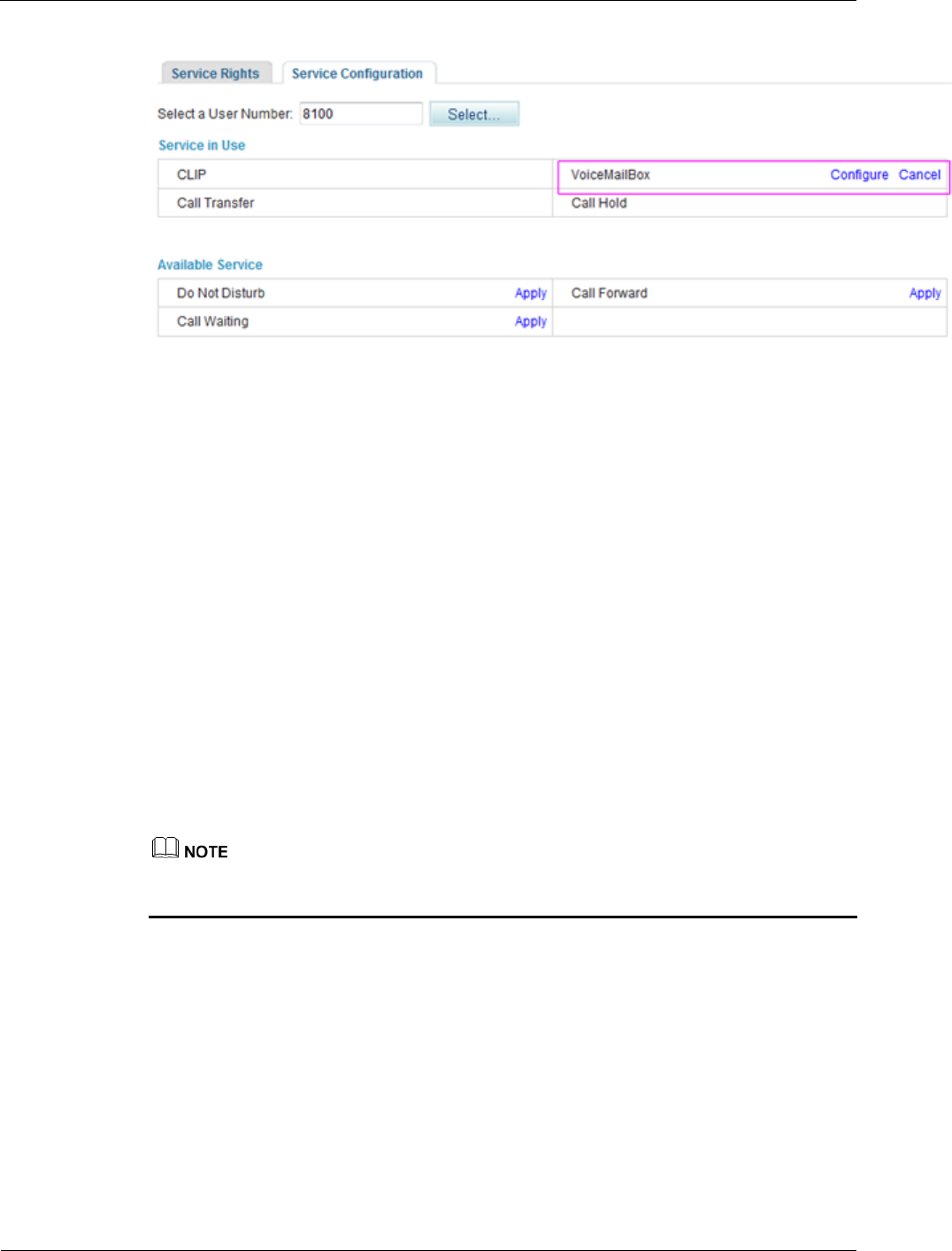The image size is (952, 1251).
Task: Click the Select... button
Action: click(474, 114)
